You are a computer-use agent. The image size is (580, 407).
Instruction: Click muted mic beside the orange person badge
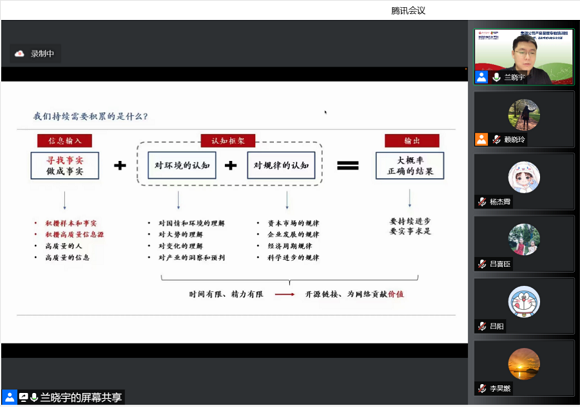point(496,139)
